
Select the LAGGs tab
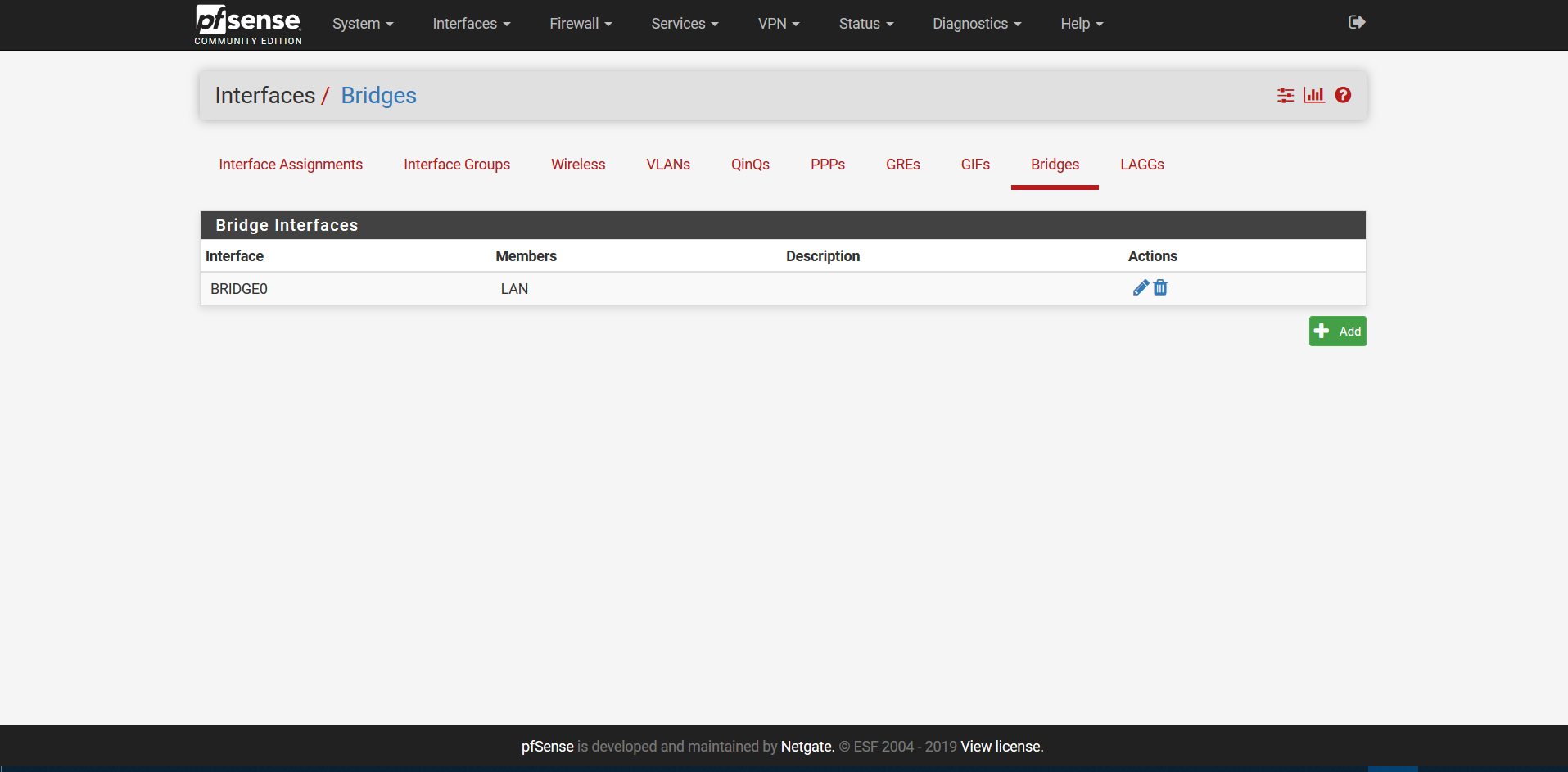(x=1141, y=165)
